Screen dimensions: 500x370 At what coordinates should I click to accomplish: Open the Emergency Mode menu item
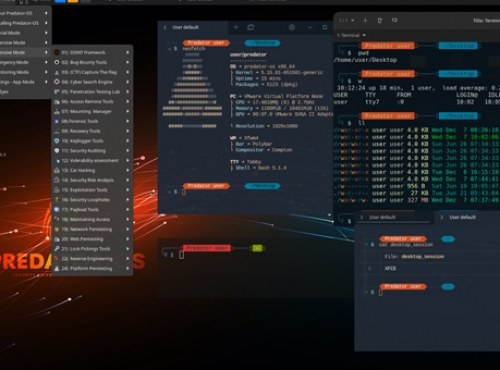pyautogui.click(x=25, y=62)
